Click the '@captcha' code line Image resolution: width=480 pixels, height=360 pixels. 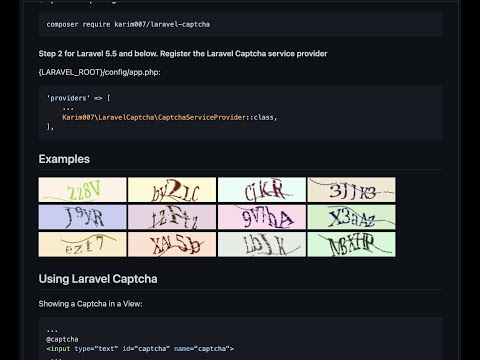pos(62,339)
